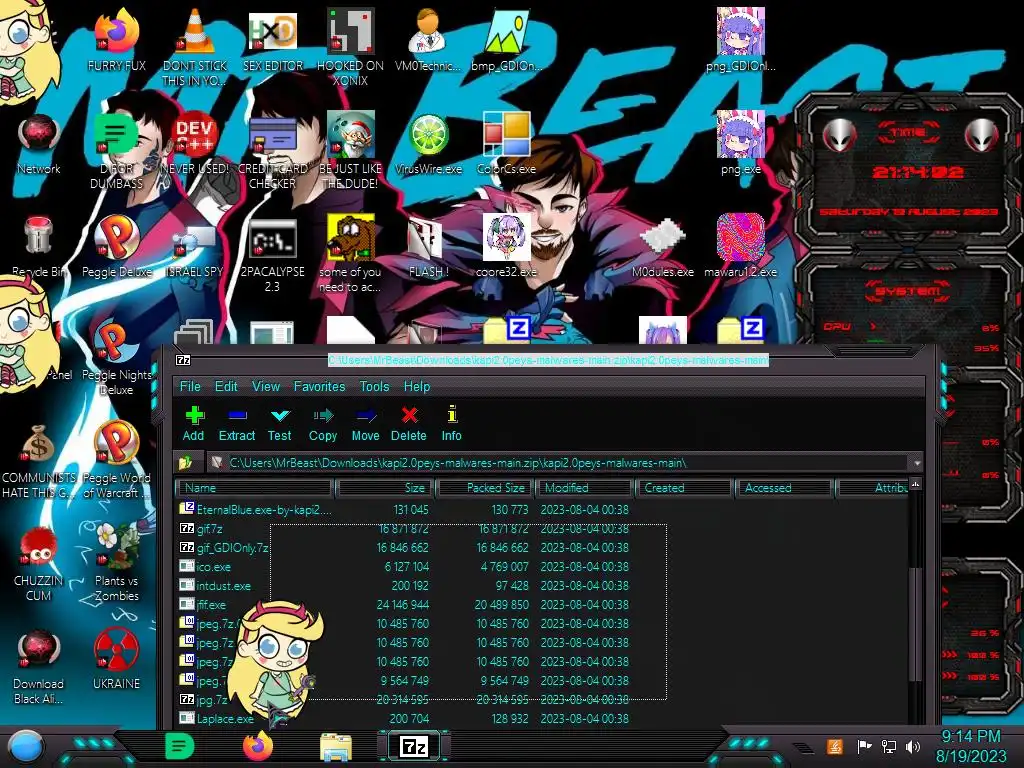
Task: Open the View menu
Action: pos(266,386)
